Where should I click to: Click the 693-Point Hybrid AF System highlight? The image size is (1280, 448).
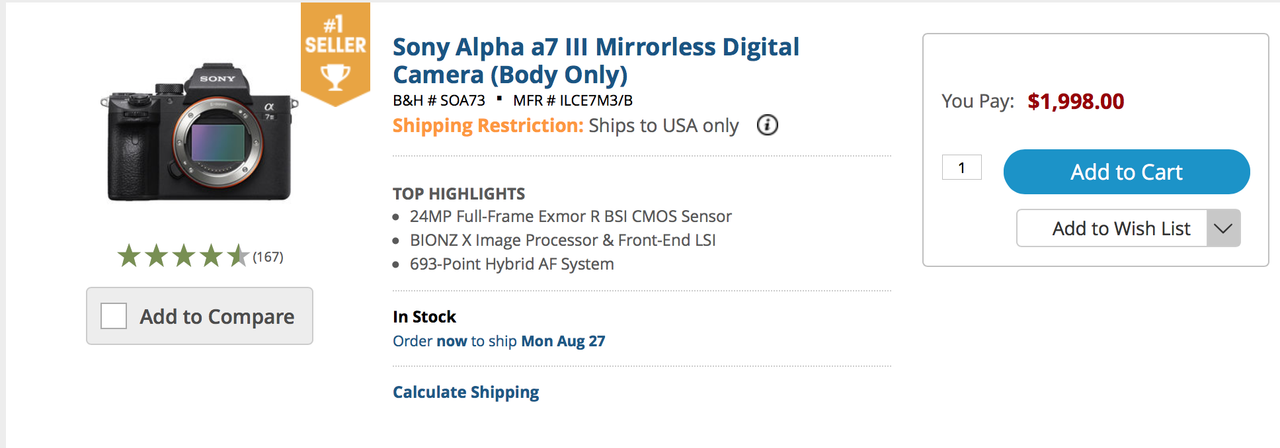[x=512, y=264]
